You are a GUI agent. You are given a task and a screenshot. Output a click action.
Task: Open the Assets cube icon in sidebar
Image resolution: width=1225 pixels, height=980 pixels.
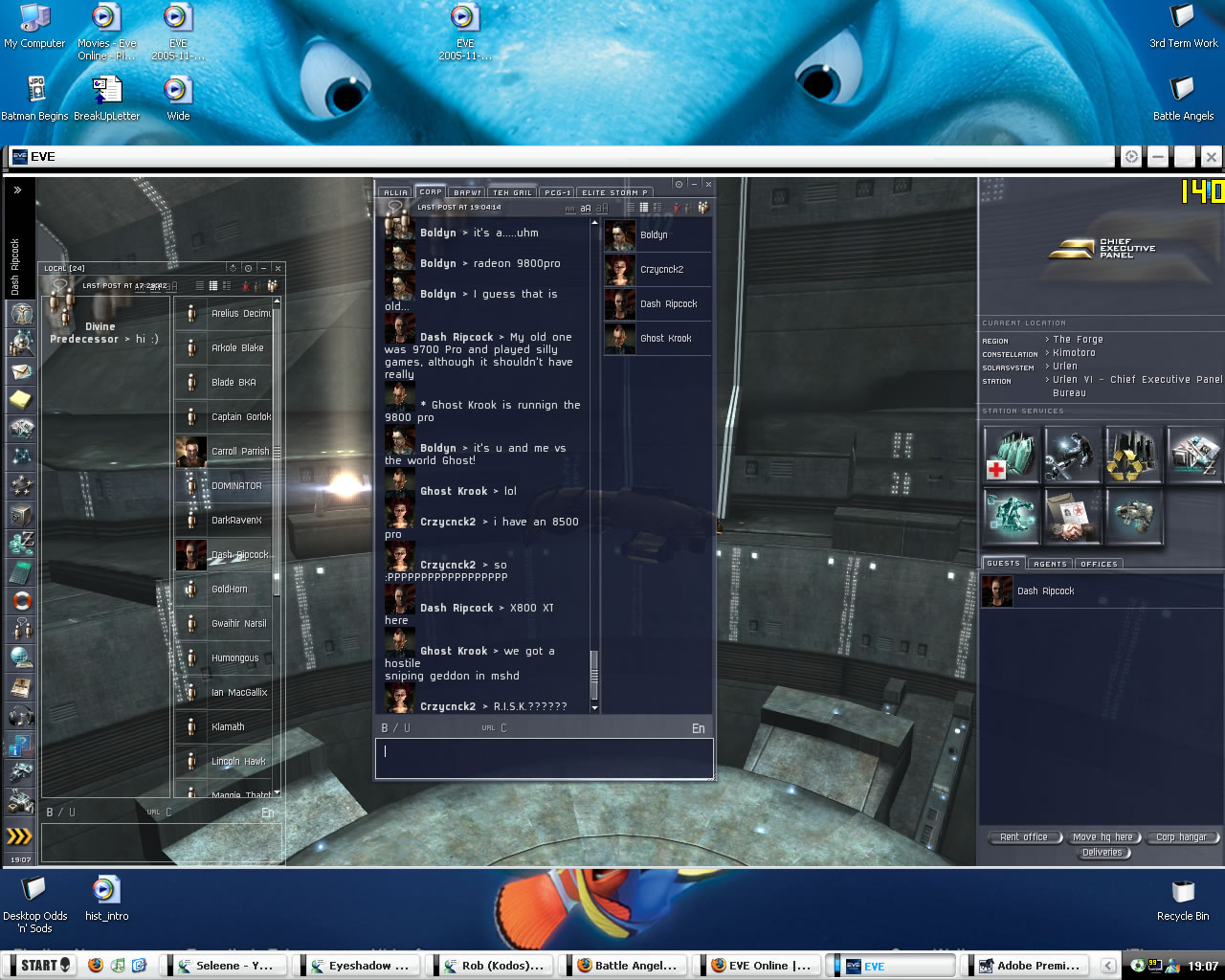21,515
